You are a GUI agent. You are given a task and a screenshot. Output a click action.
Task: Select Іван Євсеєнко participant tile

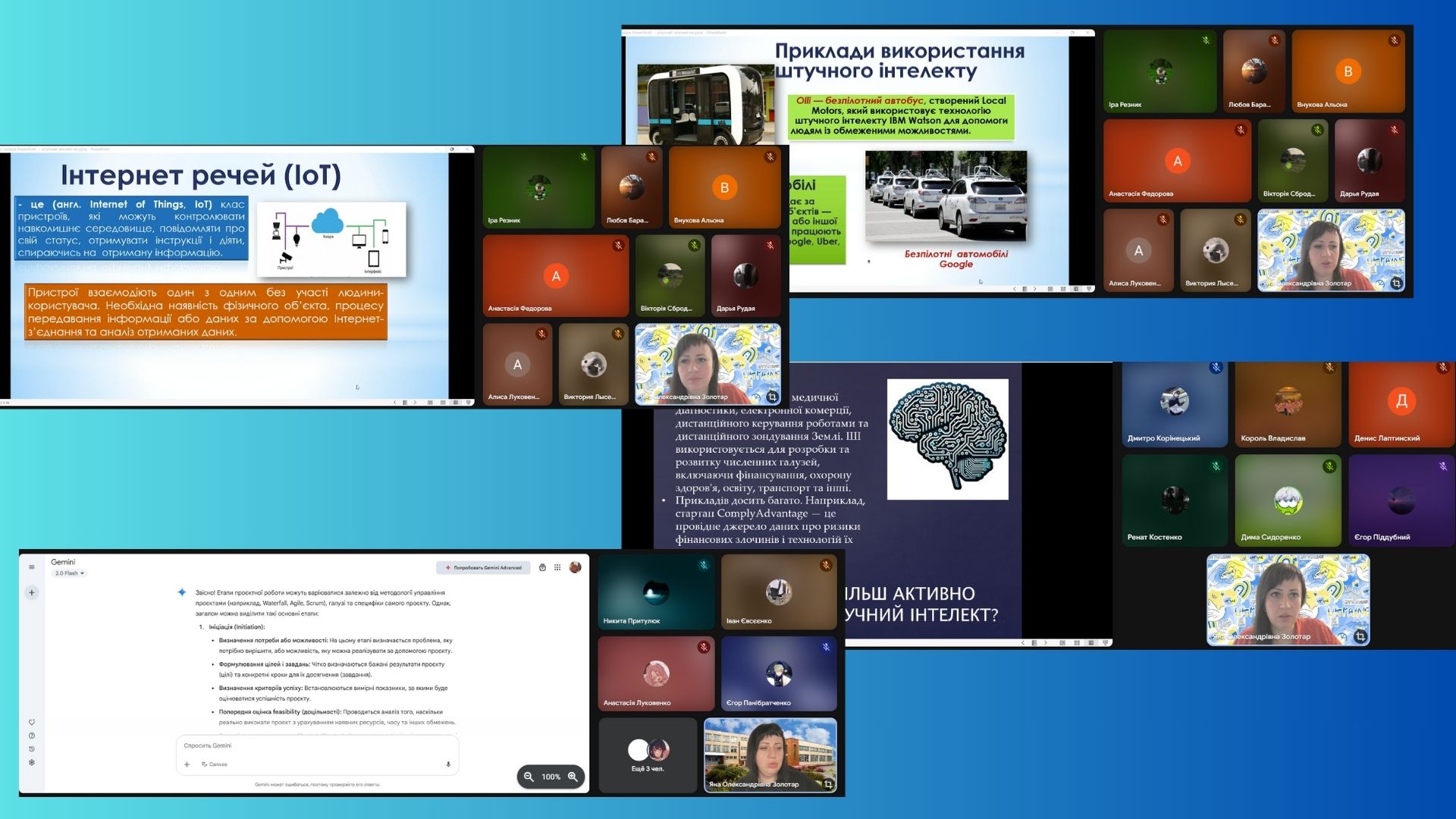[779, 591]
